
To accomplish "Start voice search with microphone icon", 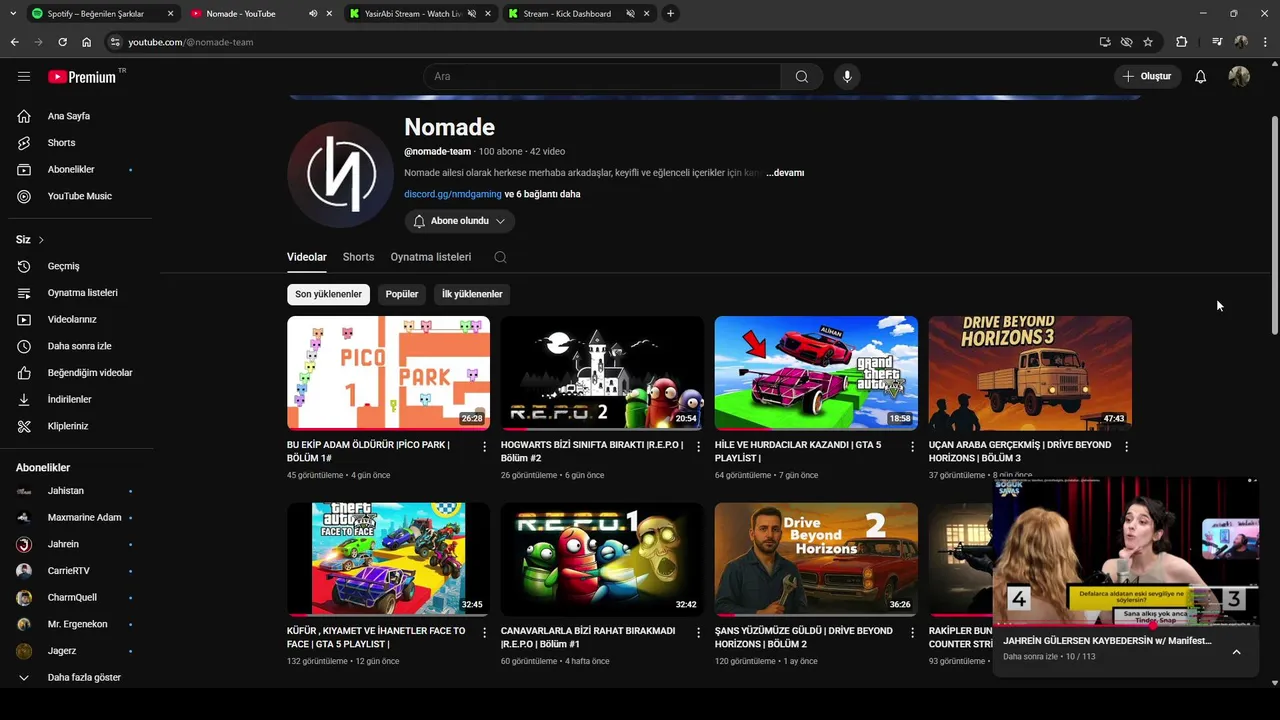I will [x=847, y=77].
